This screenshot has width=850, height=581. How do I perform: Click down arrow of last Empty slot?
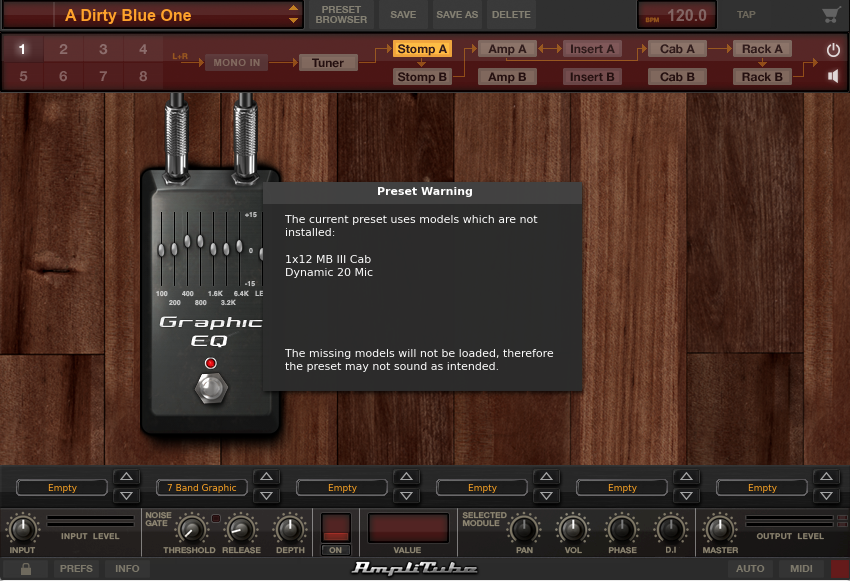(826, 496)
